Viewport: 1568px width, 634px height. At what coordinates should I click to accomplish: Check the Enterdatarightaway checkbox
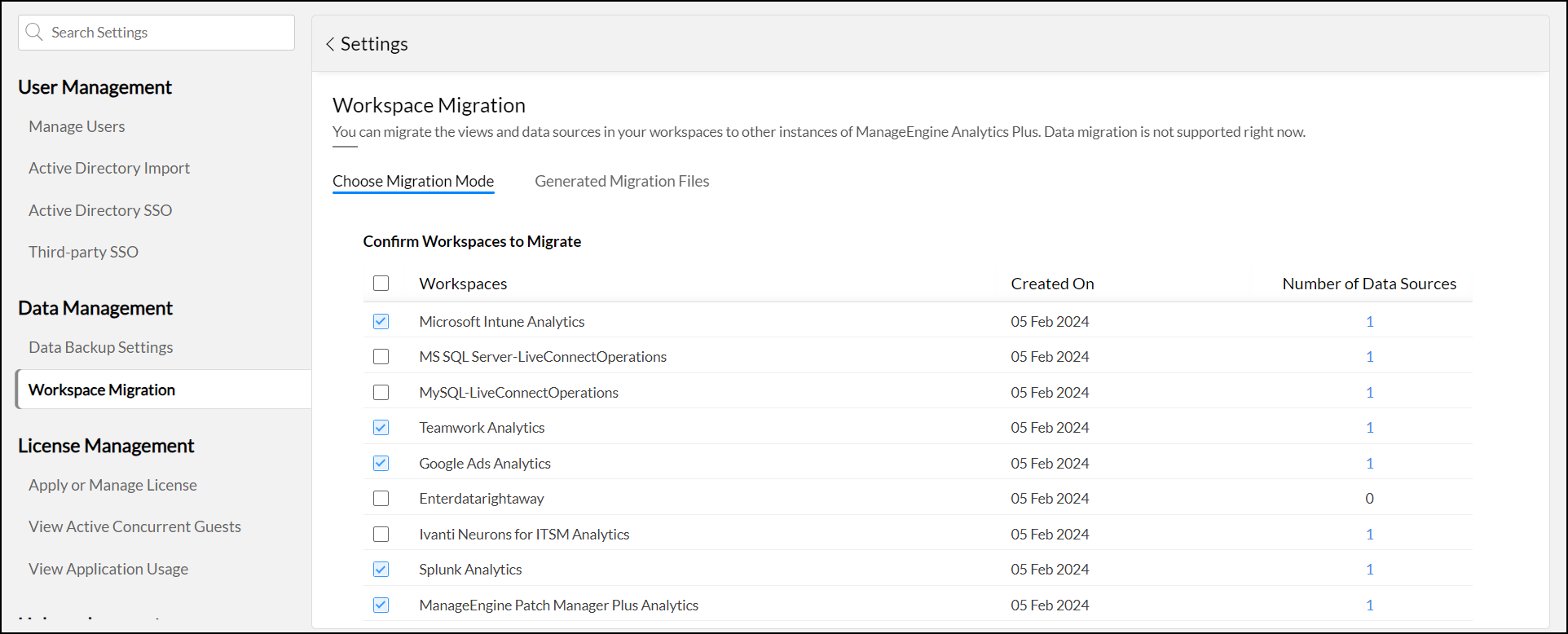[381, 499]
